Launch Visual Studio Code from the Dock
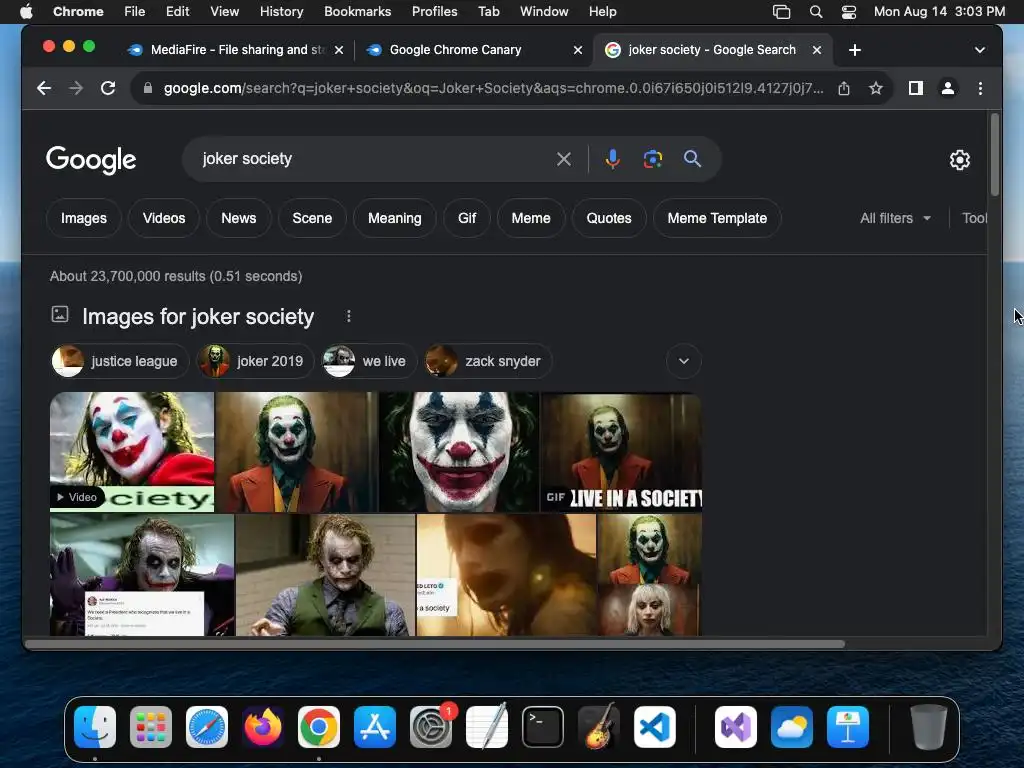 655,727
